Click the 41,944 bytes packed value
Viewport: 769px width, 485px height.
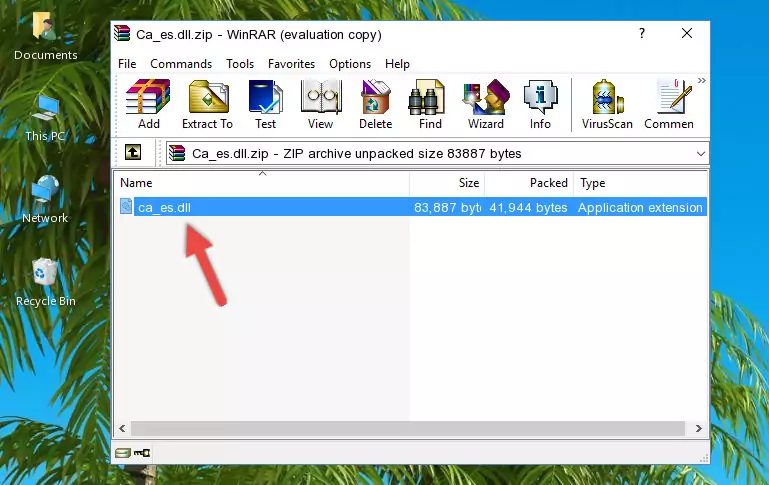pos(528,207)
